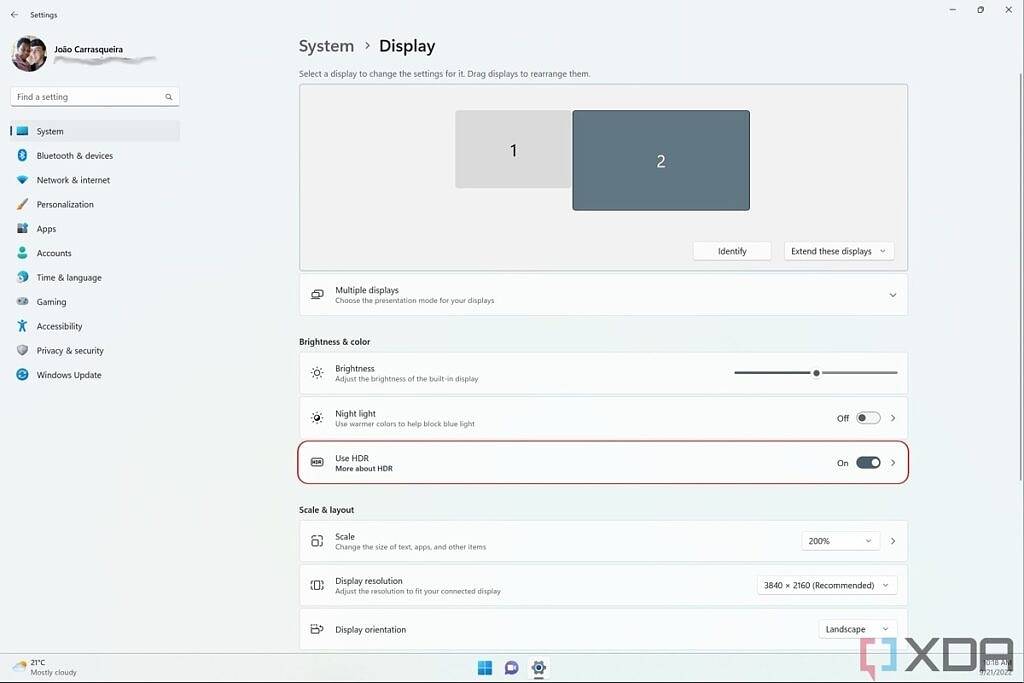
Task: Open Accounts settings
Action: tap(56, 252)
